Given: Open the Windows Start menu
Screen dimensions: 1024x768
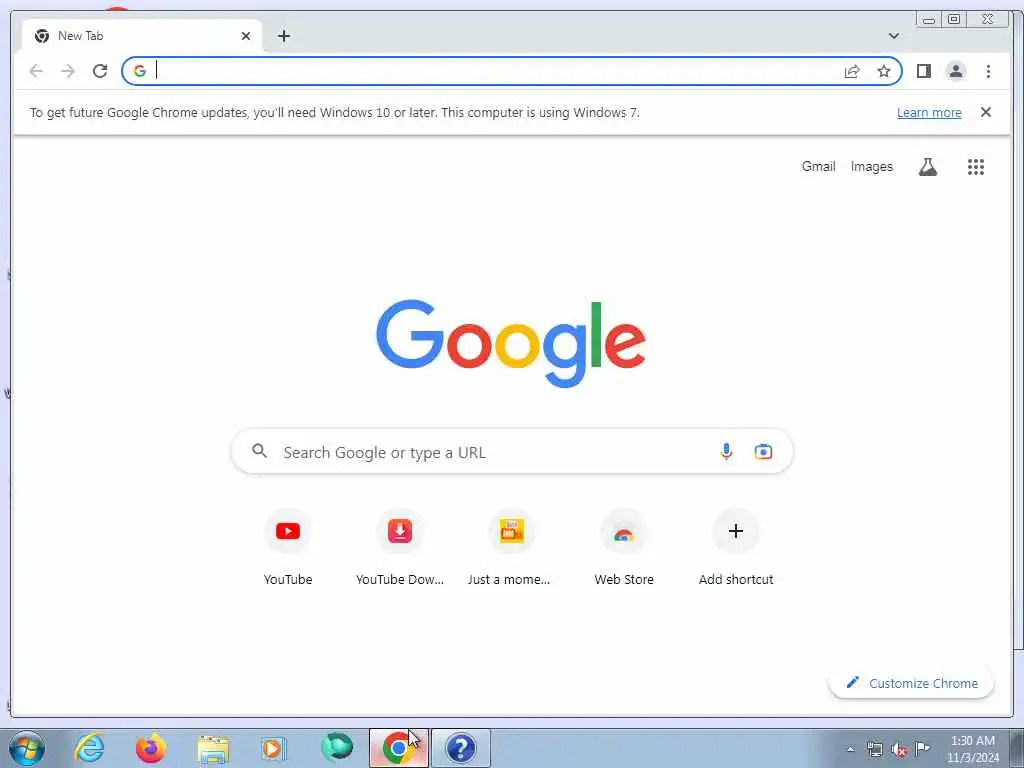Looking at the screenshot, I should (27, 748).
